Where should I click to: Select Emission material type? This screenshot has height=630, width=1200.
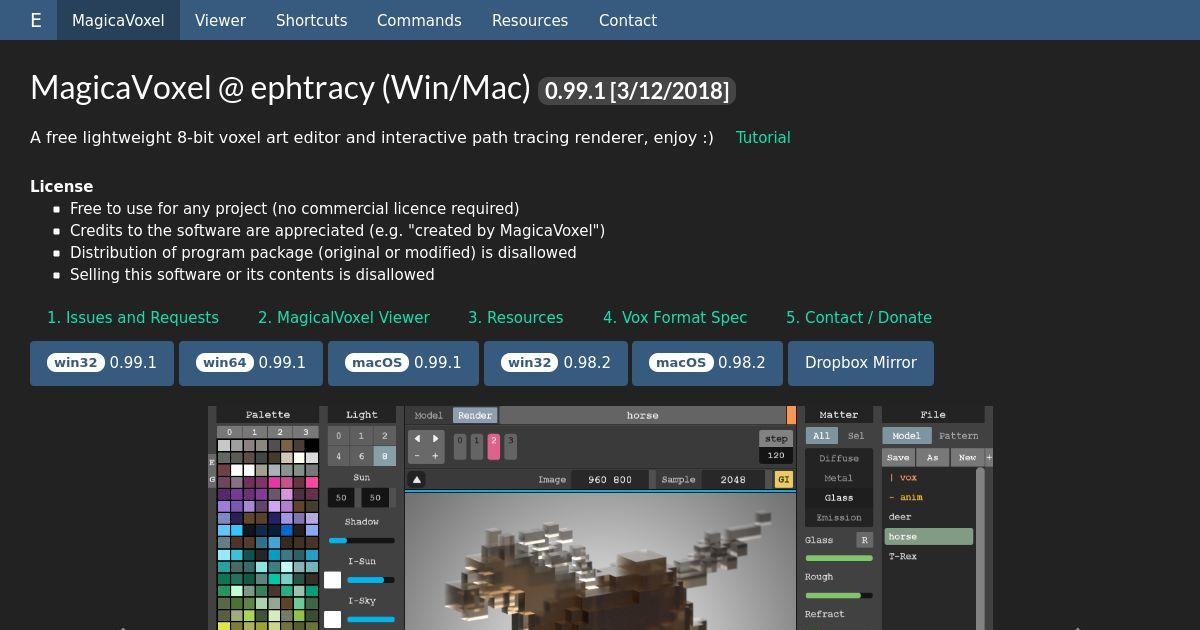pos(839,517)
